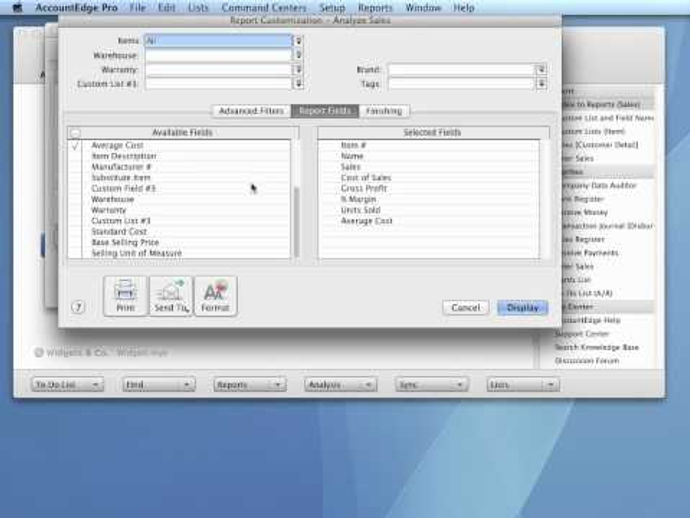Select Units Sold in Selected Fields
This screenshot has width=690, height=518.
pos(360,210)
